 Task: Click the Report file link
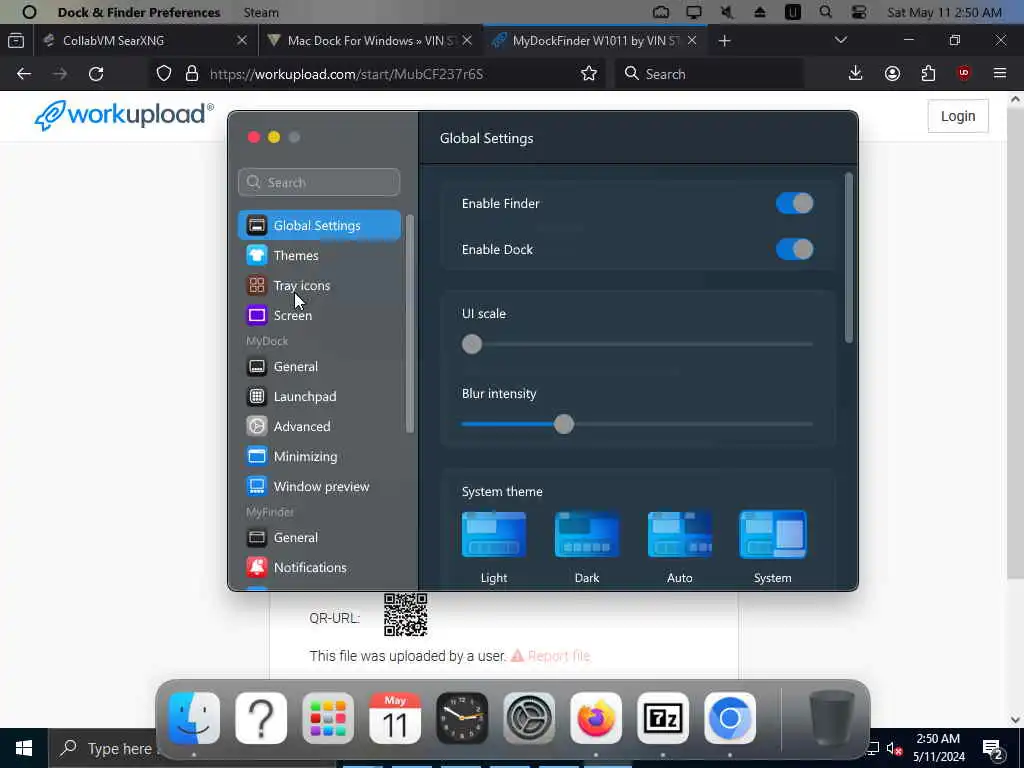point(551,656)
